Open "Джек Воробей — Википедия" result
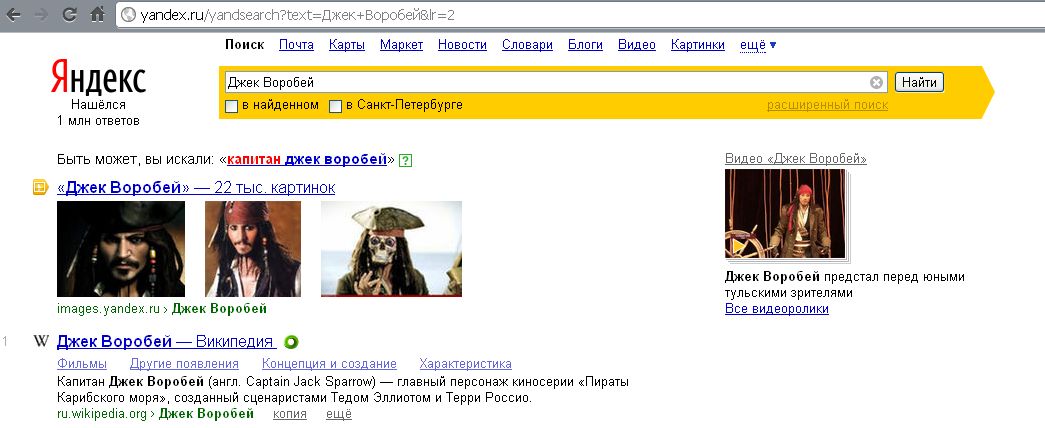Image resolution: width=1045 pixels, height=428 pixels. (166, 341)
